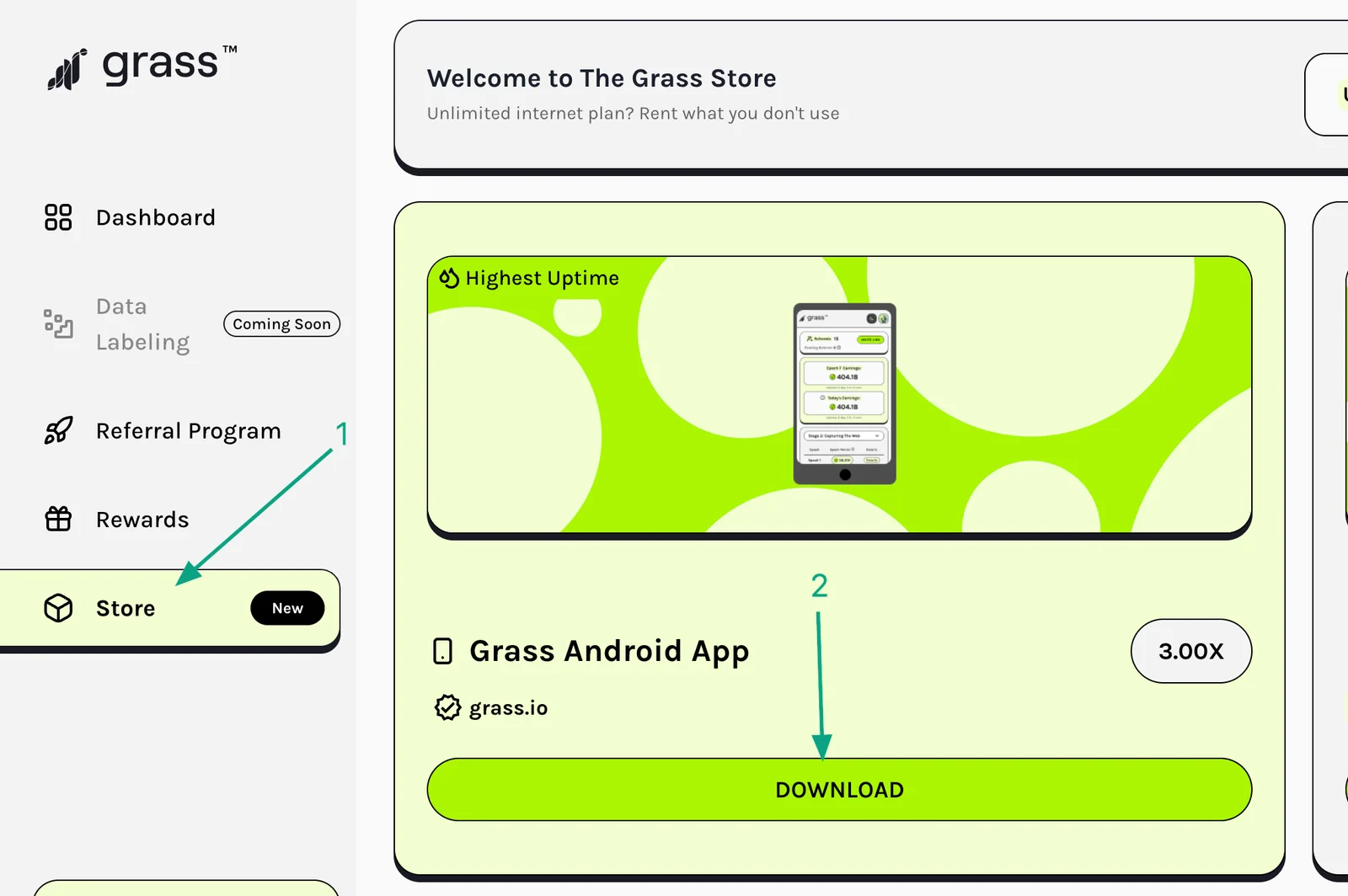Click the Grass logo icon
The image size is (1348, 896).
click(67, 69)
